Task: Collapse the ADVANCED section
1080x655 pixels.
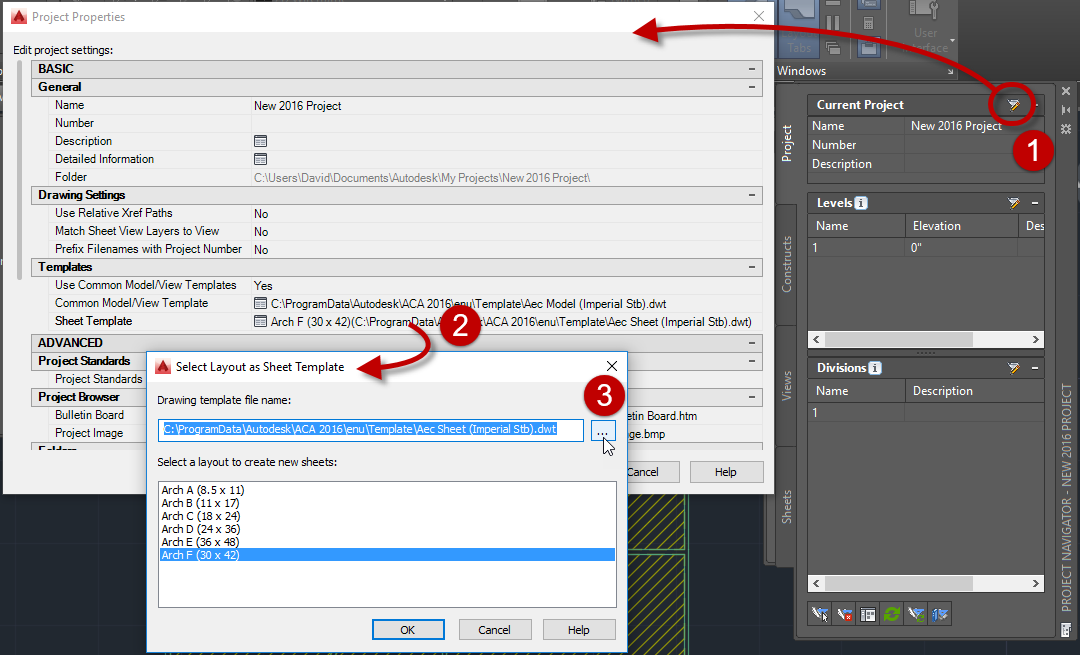Action: pos(752,341)
